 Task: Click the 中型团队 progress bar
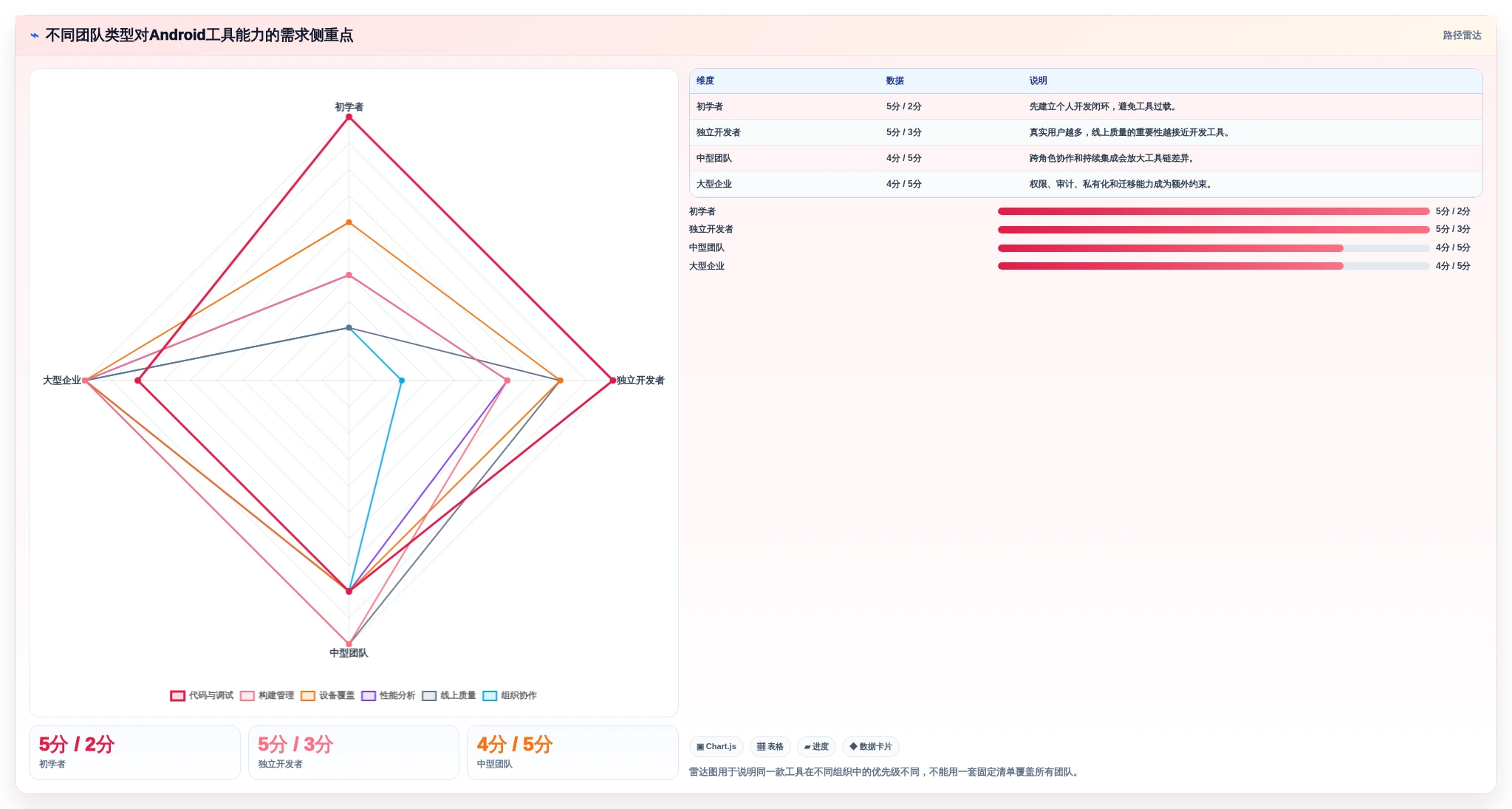tap(1214, 248)
